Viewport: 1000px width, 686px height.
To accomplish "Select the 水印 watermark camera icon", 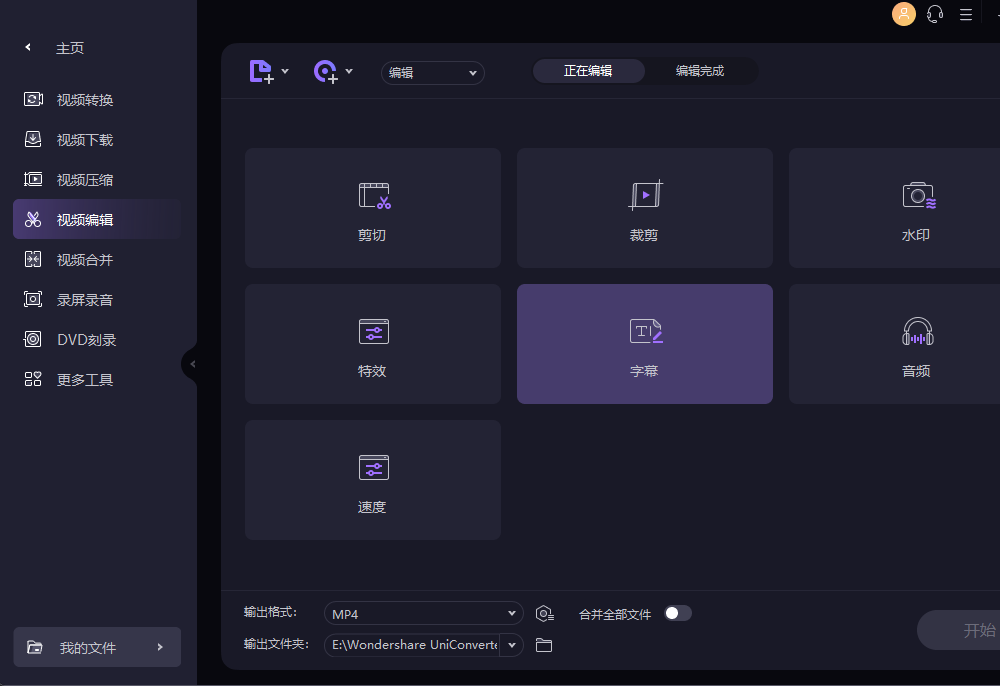I will tap(917, 196).
